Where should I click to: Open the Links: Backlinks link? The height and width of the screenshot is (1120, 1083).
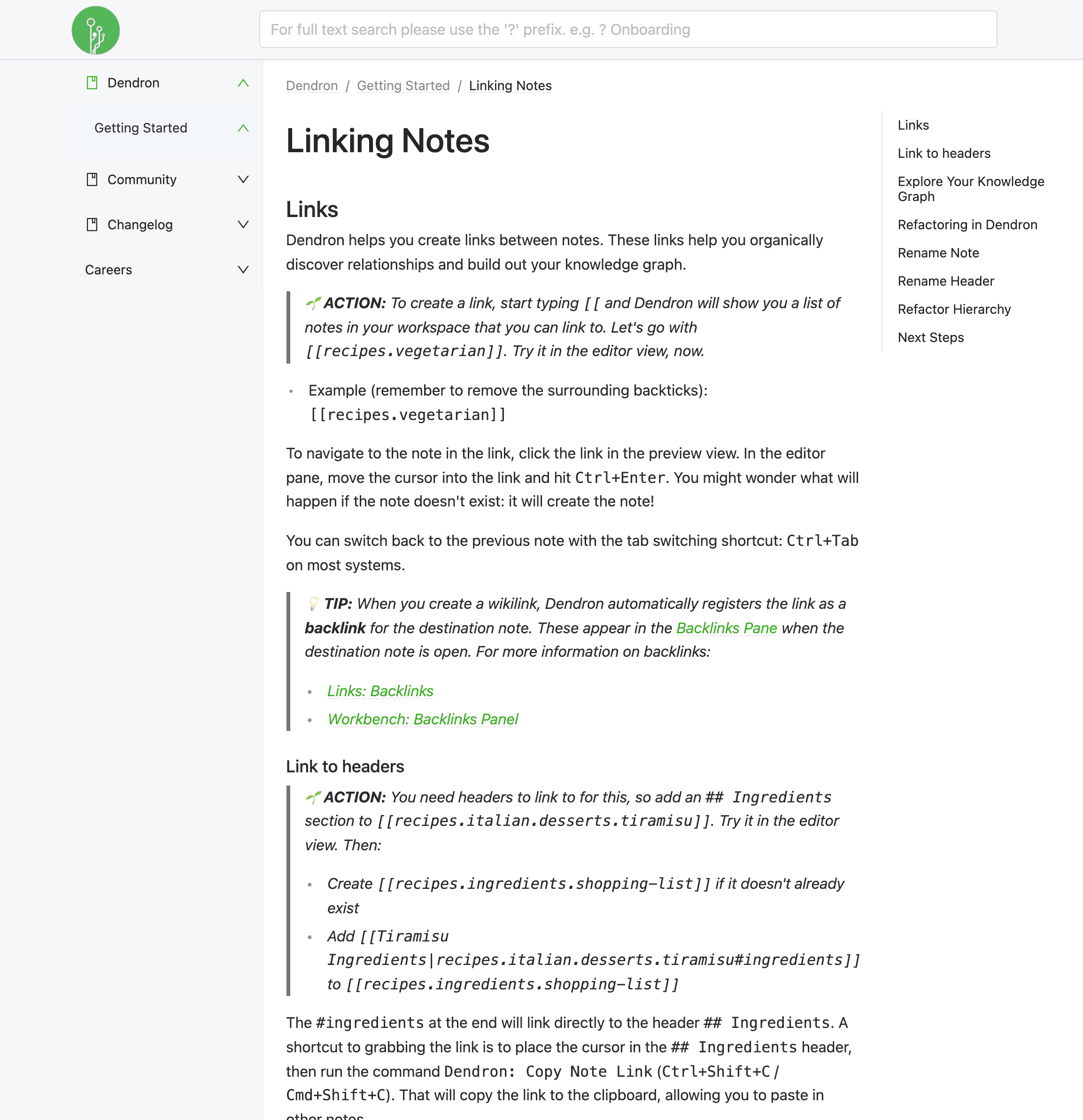pos(380,691)
